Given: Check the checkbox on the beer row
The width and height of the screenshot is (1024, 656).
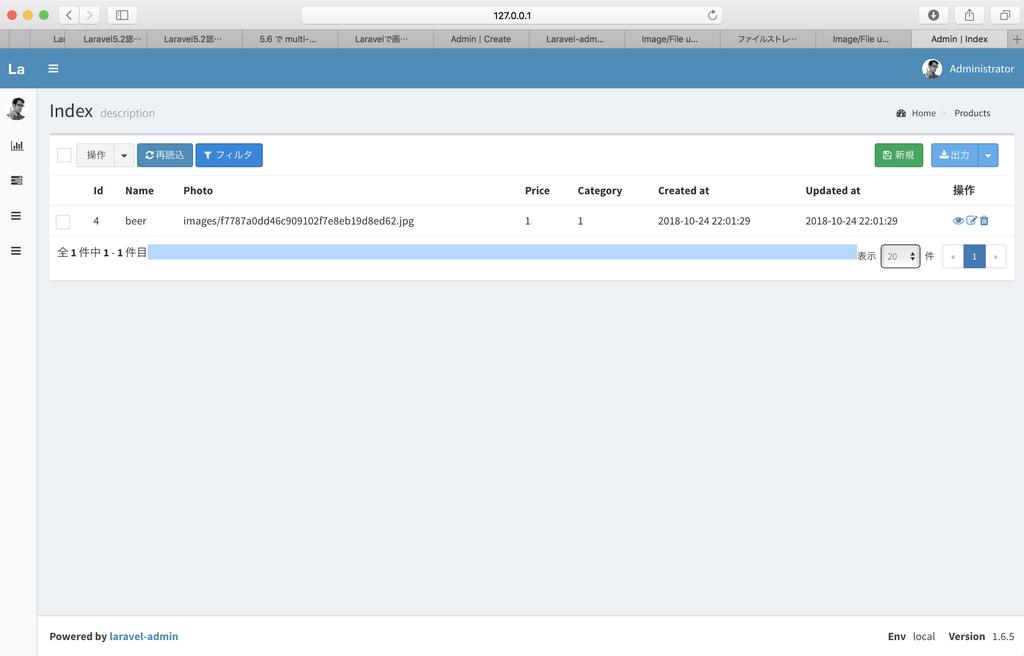Looking at the screenshot, I should coord(63,221).
